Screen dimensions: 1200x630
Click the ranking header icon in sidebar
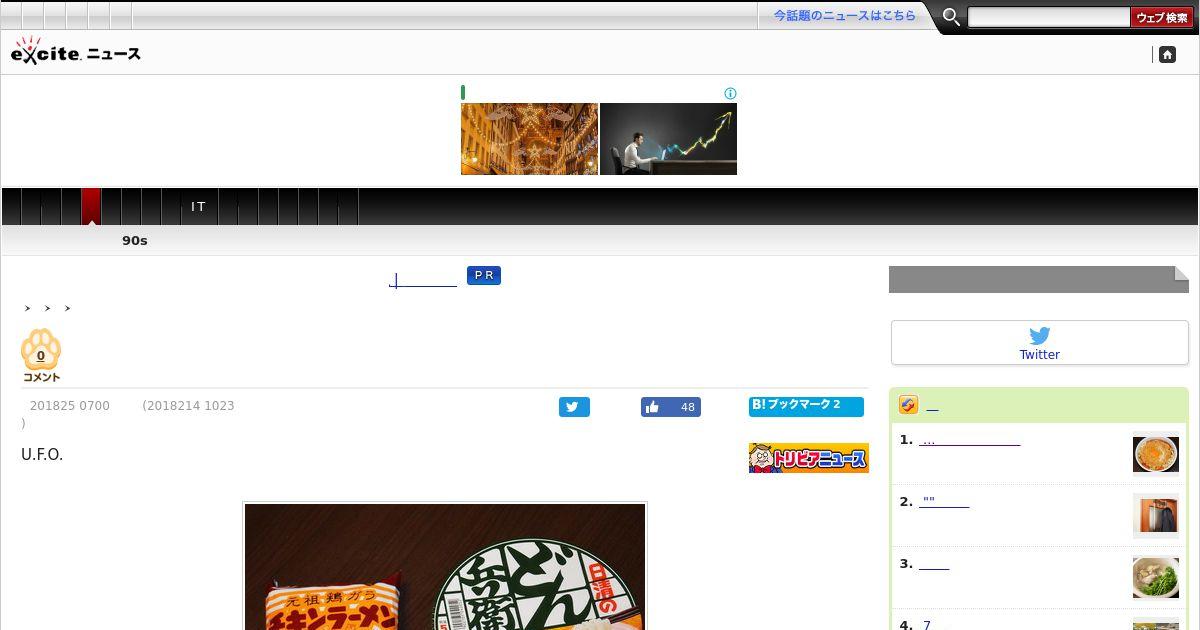tap(908, 405)
